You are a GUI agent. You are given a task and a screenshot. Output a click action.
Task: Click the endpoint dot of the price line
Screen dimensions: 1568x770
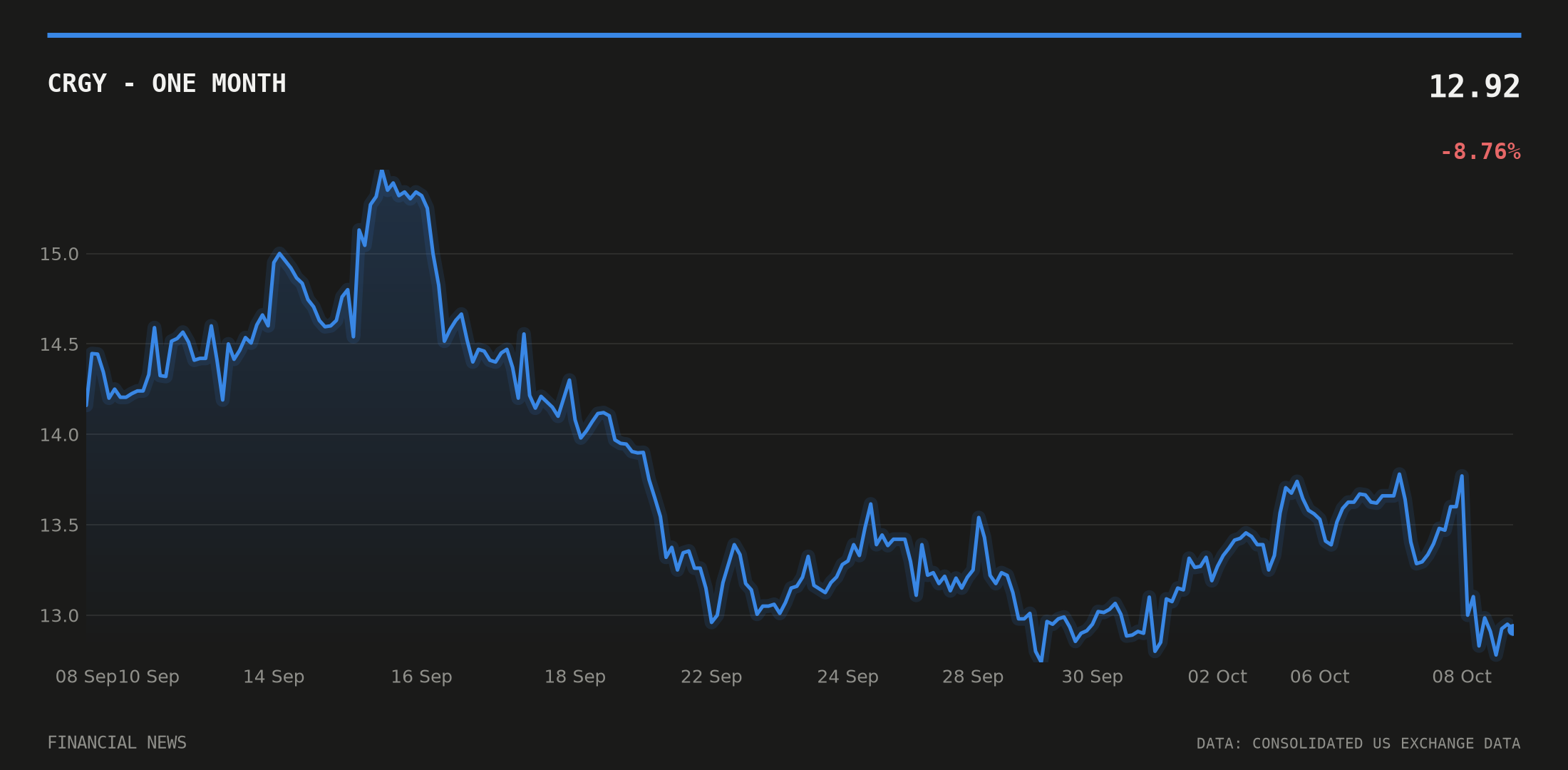pyautogui.click(x=1512, y=630)
